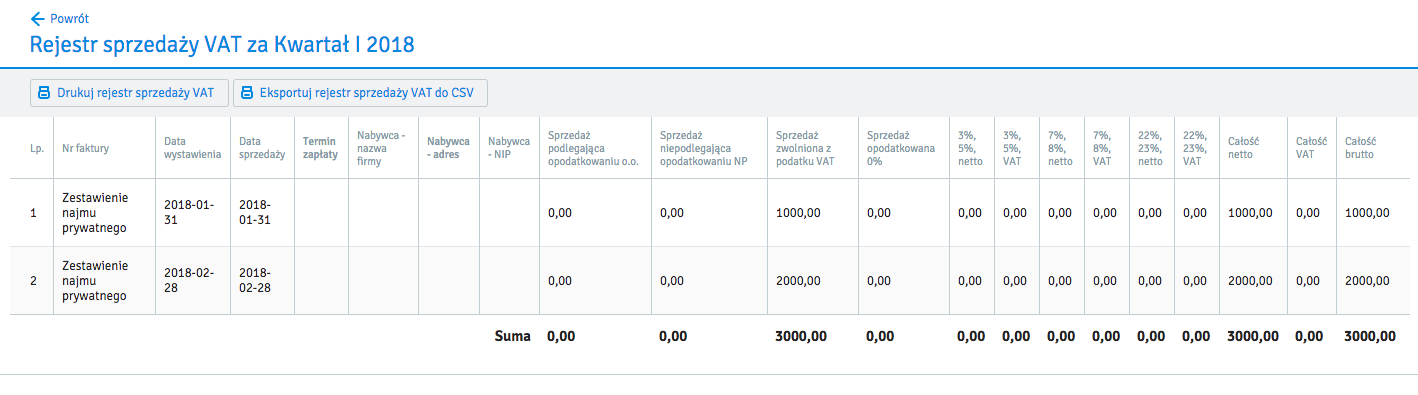The image size is (1418, 395).
Task: Open second row Zestawienie najmu prywatnego
Action: click(x=95, y=281)
